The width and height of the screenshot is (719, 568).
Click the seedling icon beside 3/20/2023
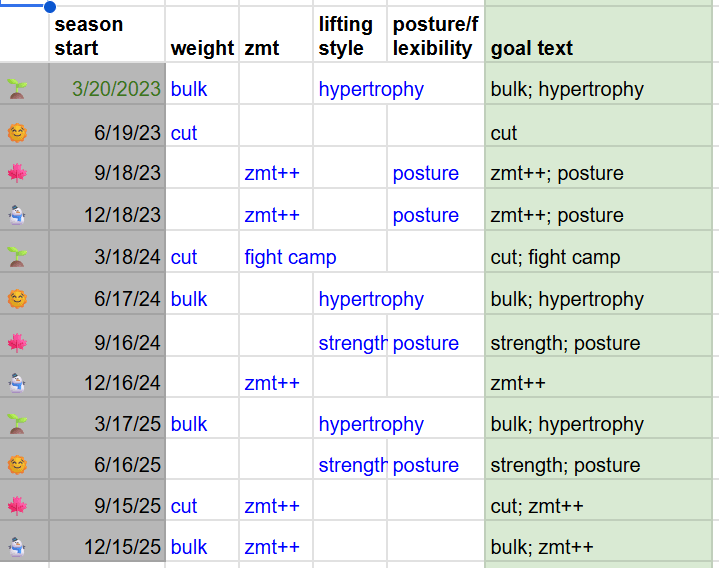(x=17, y=89)
